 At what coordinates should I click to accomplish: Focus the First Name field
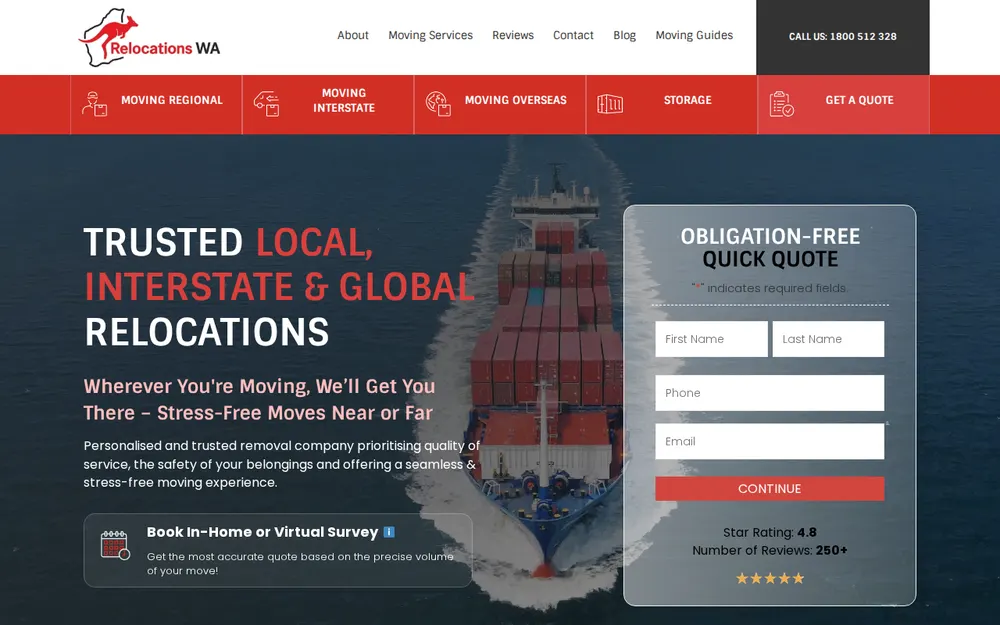(x=712, y=339)
